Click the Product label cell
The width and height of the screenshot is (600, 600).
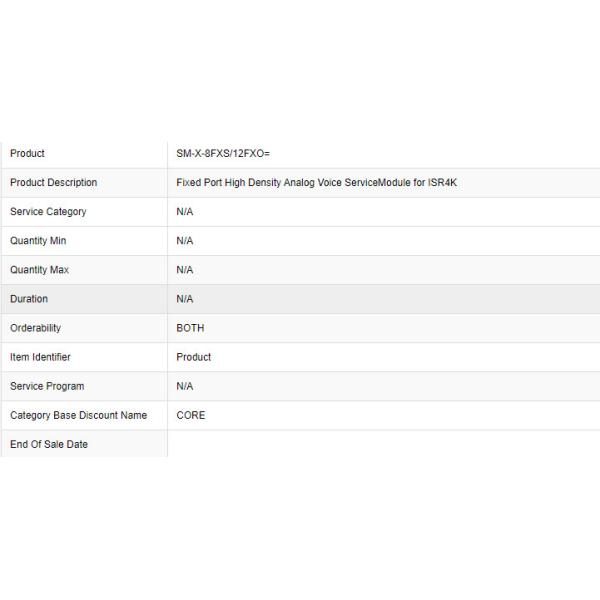pyautogui.click(x=28, y=154)
